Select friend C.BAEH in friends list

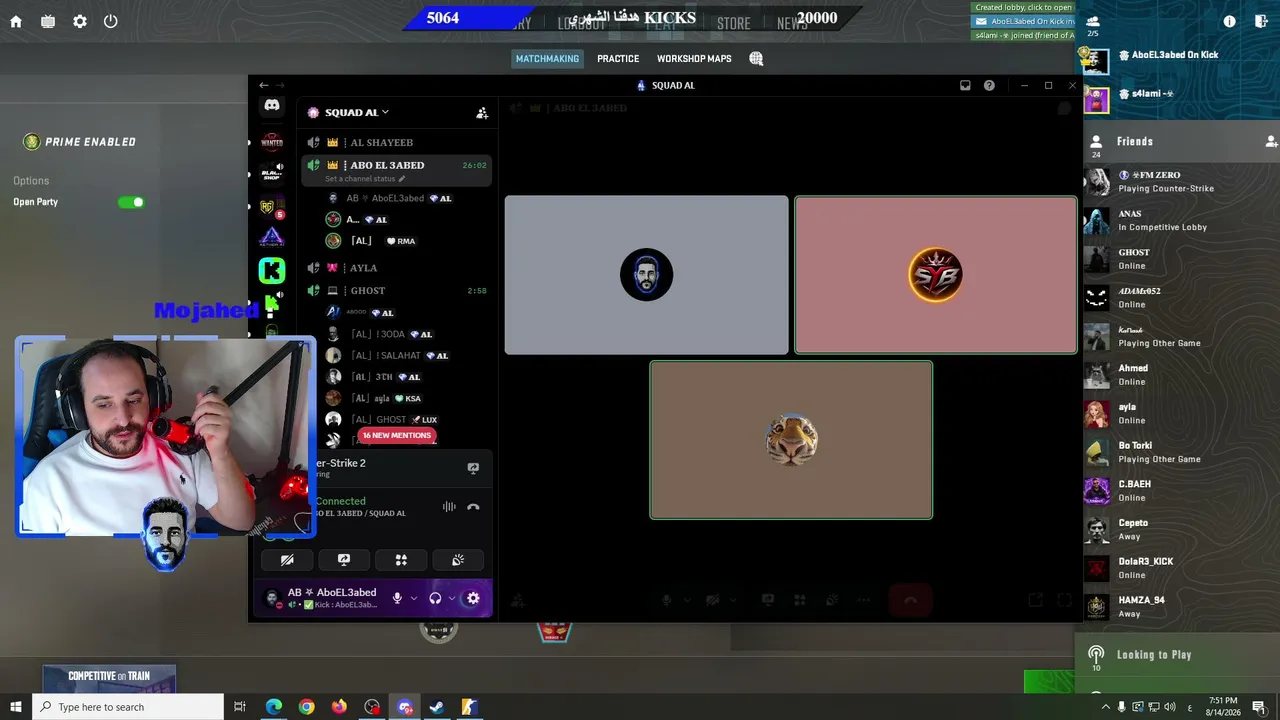[1180, 491]
